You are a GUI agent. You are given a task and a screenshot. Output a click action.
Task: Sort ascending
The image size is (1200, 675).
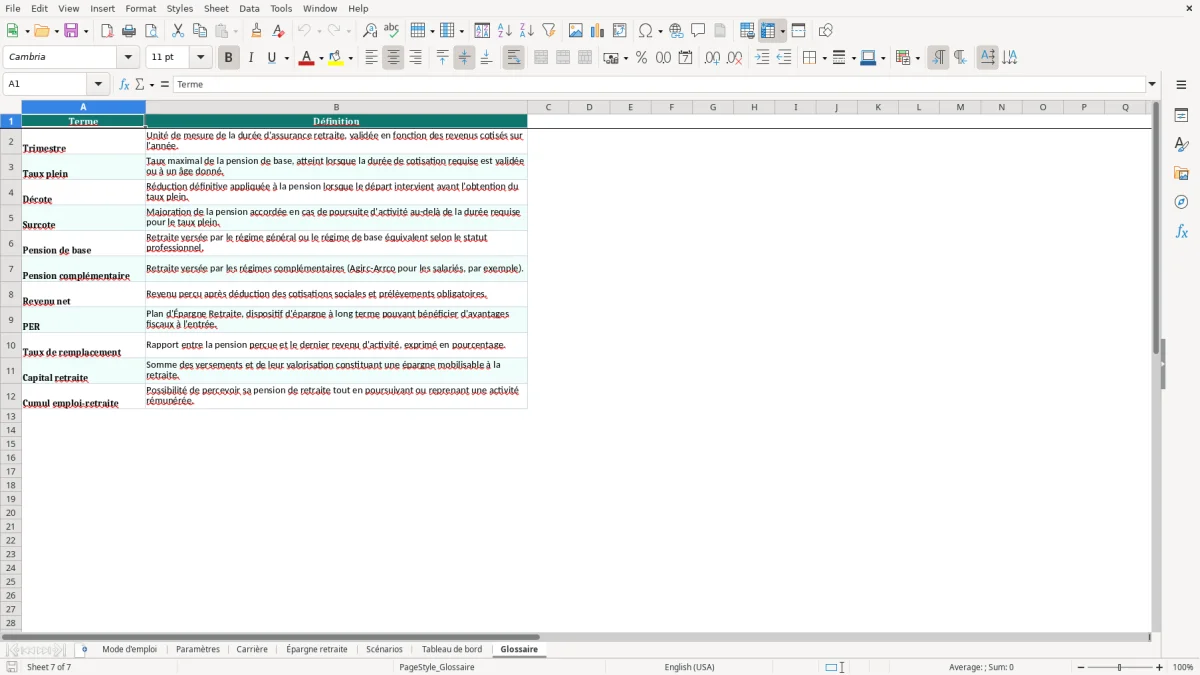click(x=504, y=31)
